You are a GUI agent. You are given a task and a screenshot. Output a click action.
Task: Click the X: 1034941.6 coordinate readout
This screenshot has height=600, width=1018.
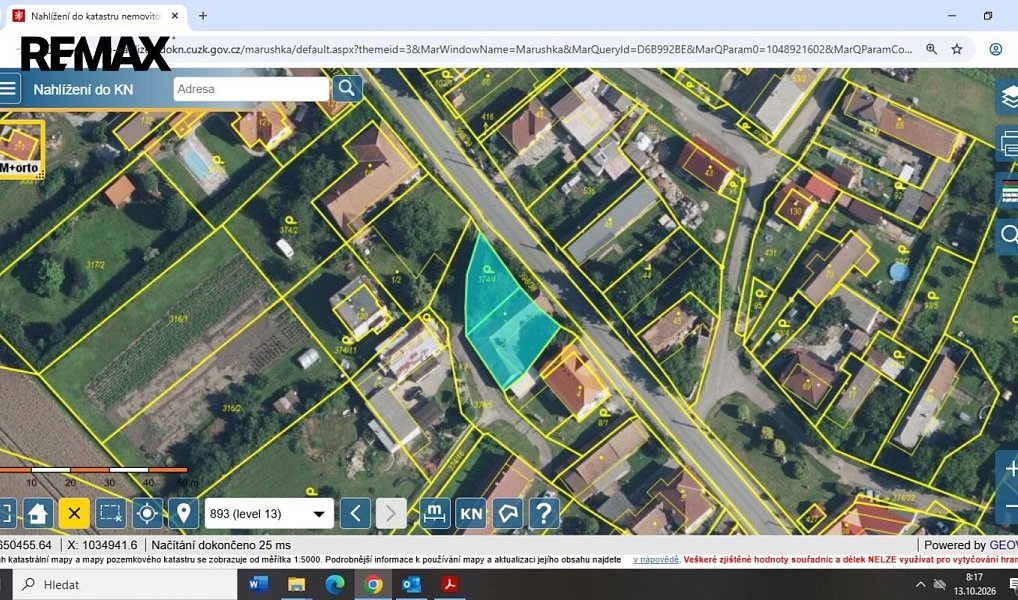102,545
